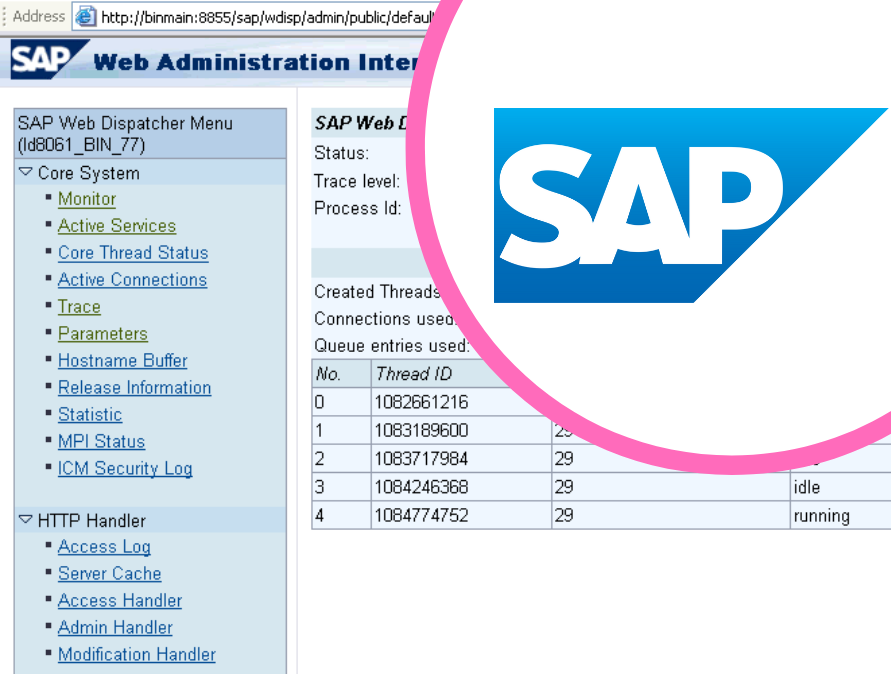Collapse the Core System section
891x674 pixels.
pos(26,172)
